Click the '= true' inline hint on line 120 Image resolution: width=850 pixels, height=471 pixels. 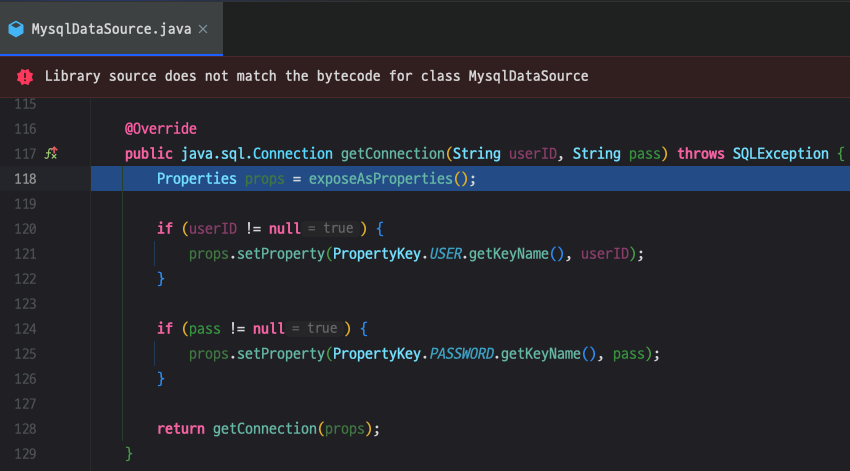tap(331, 228)
